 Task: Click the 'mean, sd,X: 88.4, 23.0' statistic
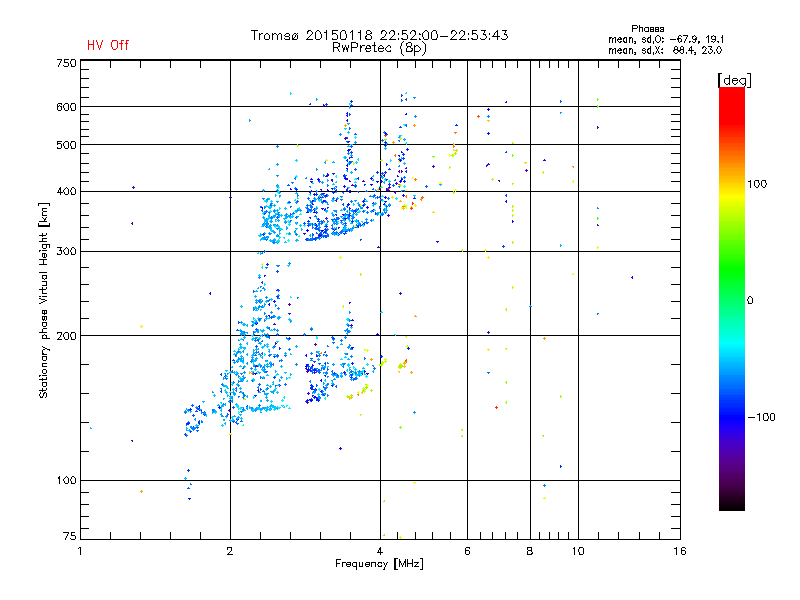point(665,50)
